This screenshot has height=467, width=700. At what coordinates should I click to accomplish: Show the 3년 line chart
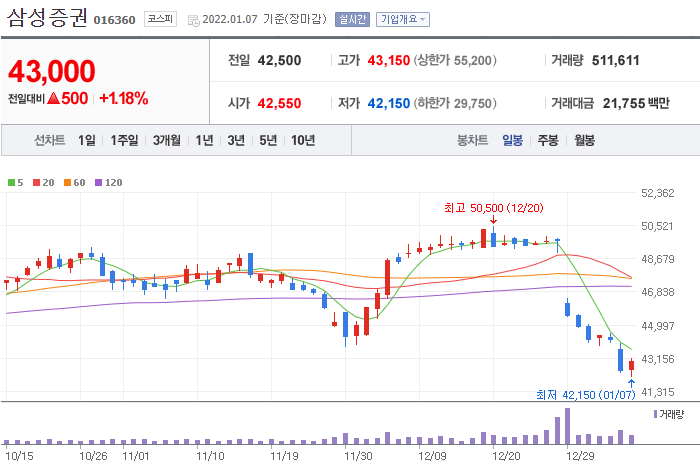coord(236,140)
